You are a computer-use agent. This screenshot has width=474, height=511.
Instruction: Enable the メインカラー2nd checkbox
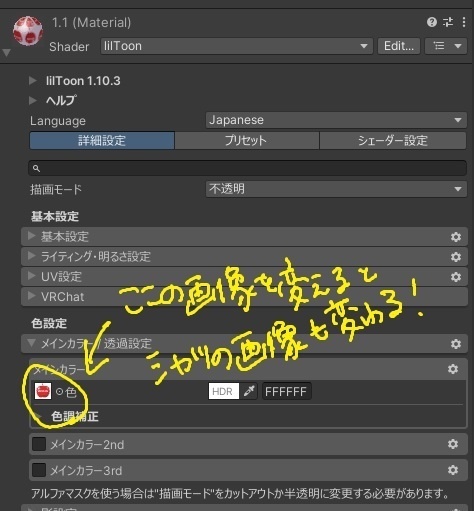(x=39, y=444)
